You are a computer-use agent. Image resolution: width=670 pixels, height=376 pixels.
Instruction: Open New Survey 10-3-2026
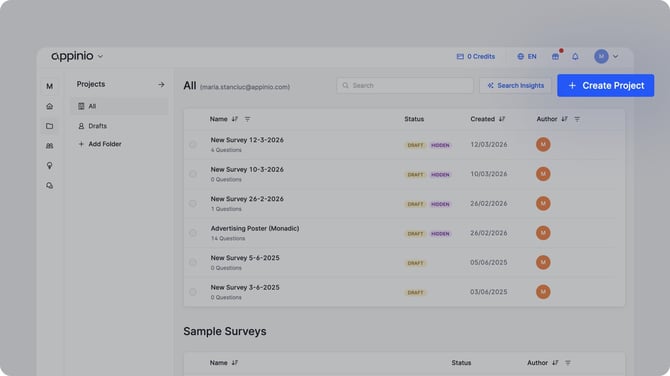click(247, 170)
